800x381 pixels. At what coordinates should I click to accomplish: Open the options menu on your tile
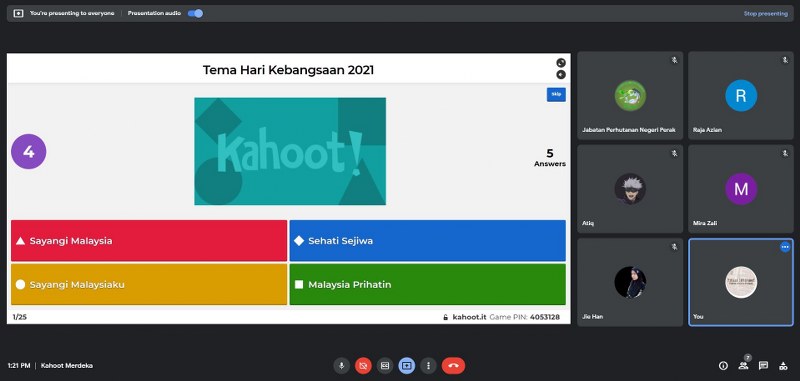point(785,247)
